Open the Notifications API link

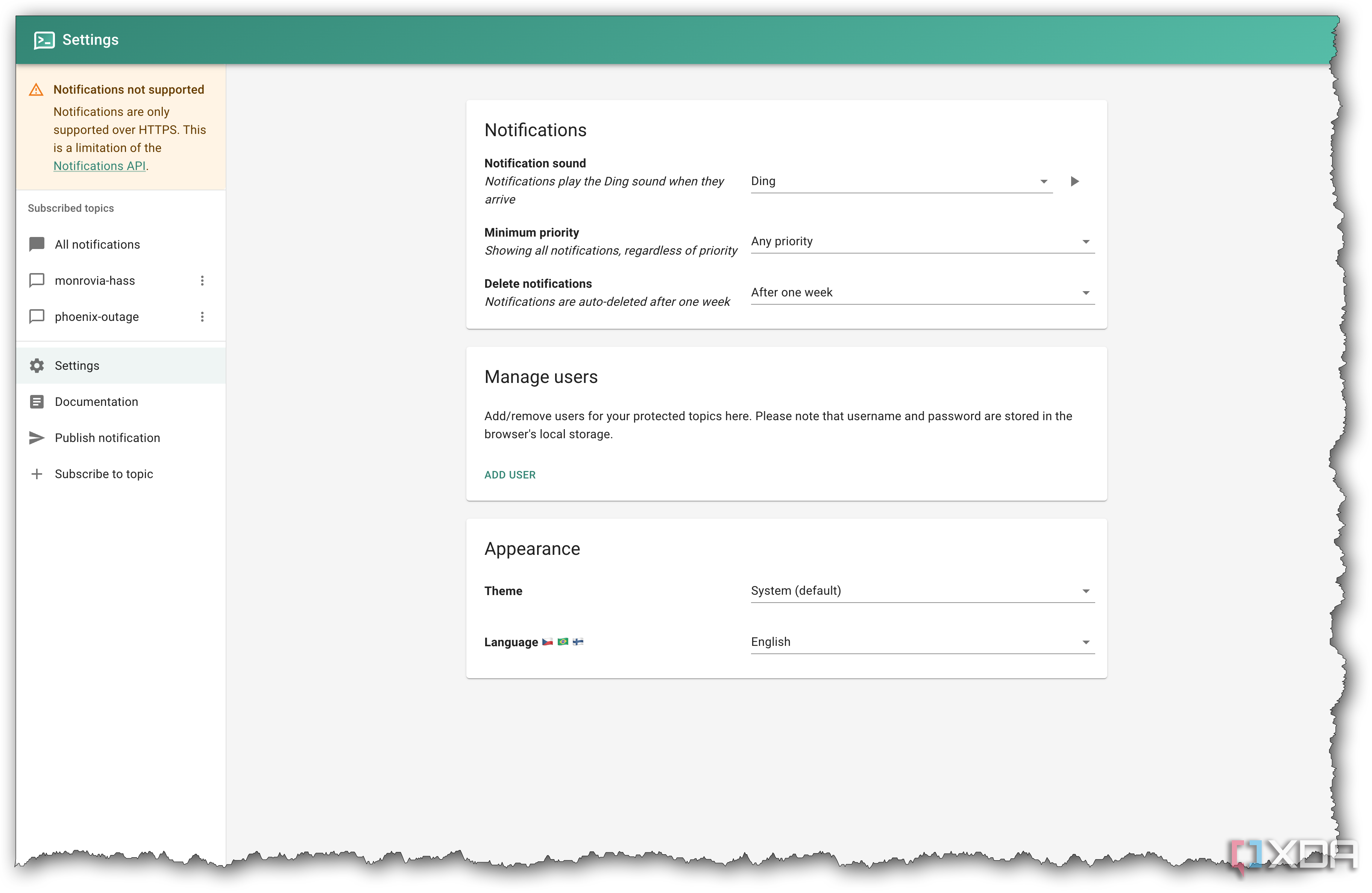point(99,166)
